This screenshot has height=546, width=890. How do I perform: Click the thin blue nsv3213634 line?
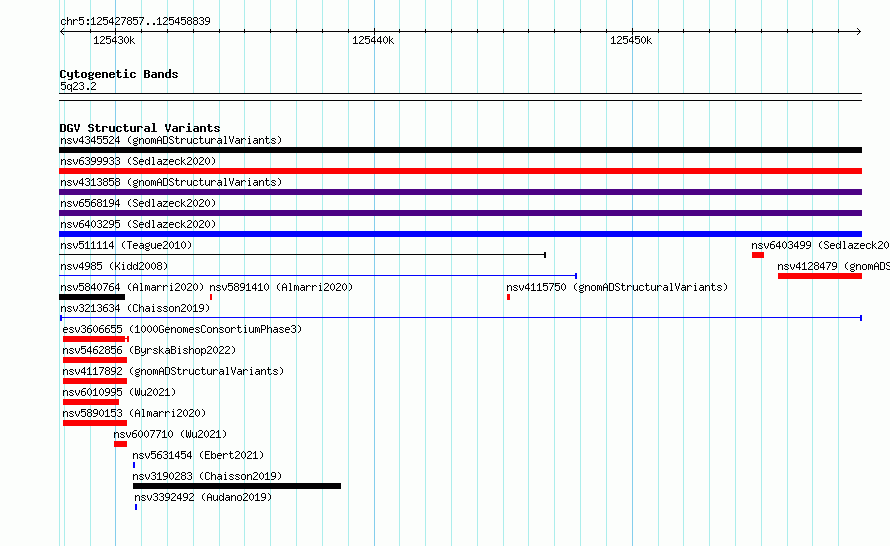460,318
